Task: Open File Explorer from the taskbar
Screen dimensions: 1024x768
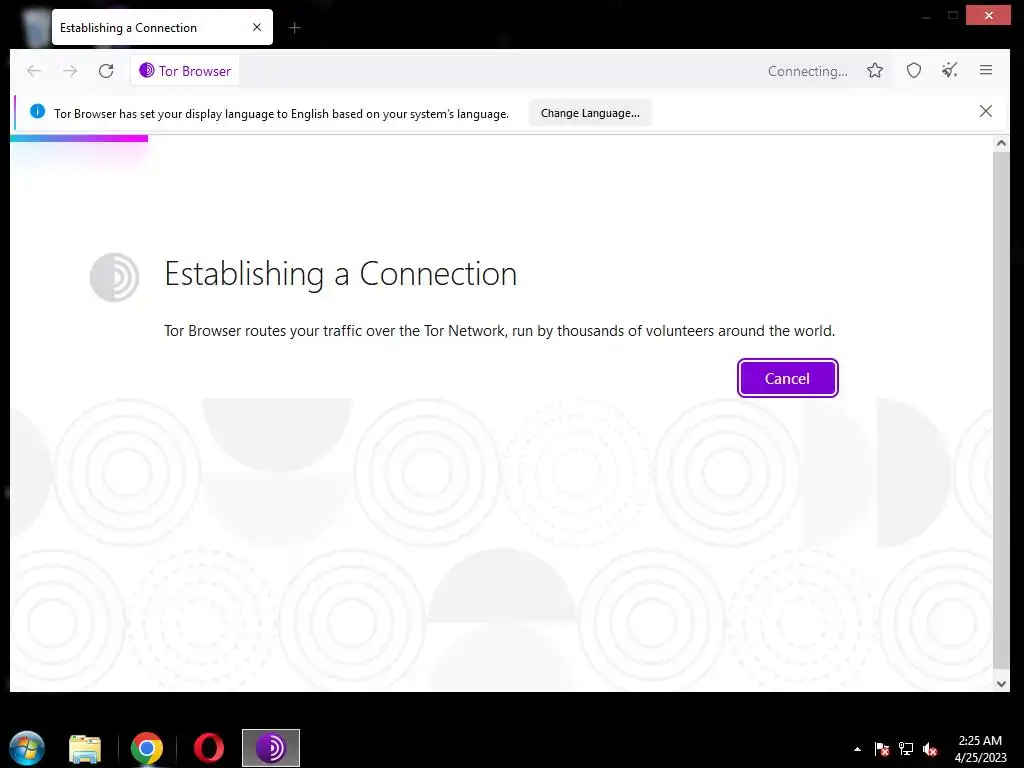Action: pyautogui.click(x=85, y=748)
